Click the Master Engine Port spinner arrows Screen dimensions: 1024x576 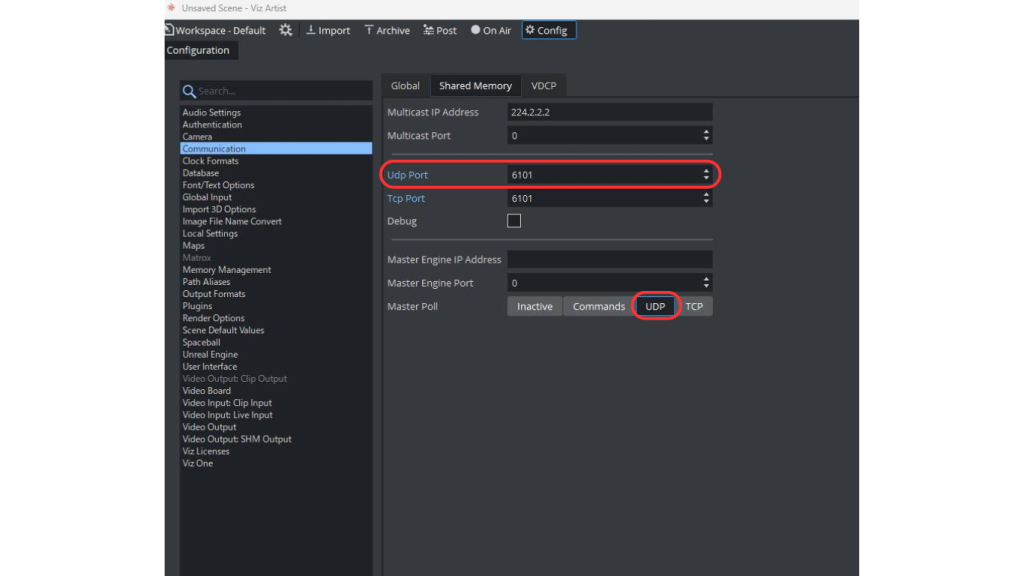click(706, 283)
